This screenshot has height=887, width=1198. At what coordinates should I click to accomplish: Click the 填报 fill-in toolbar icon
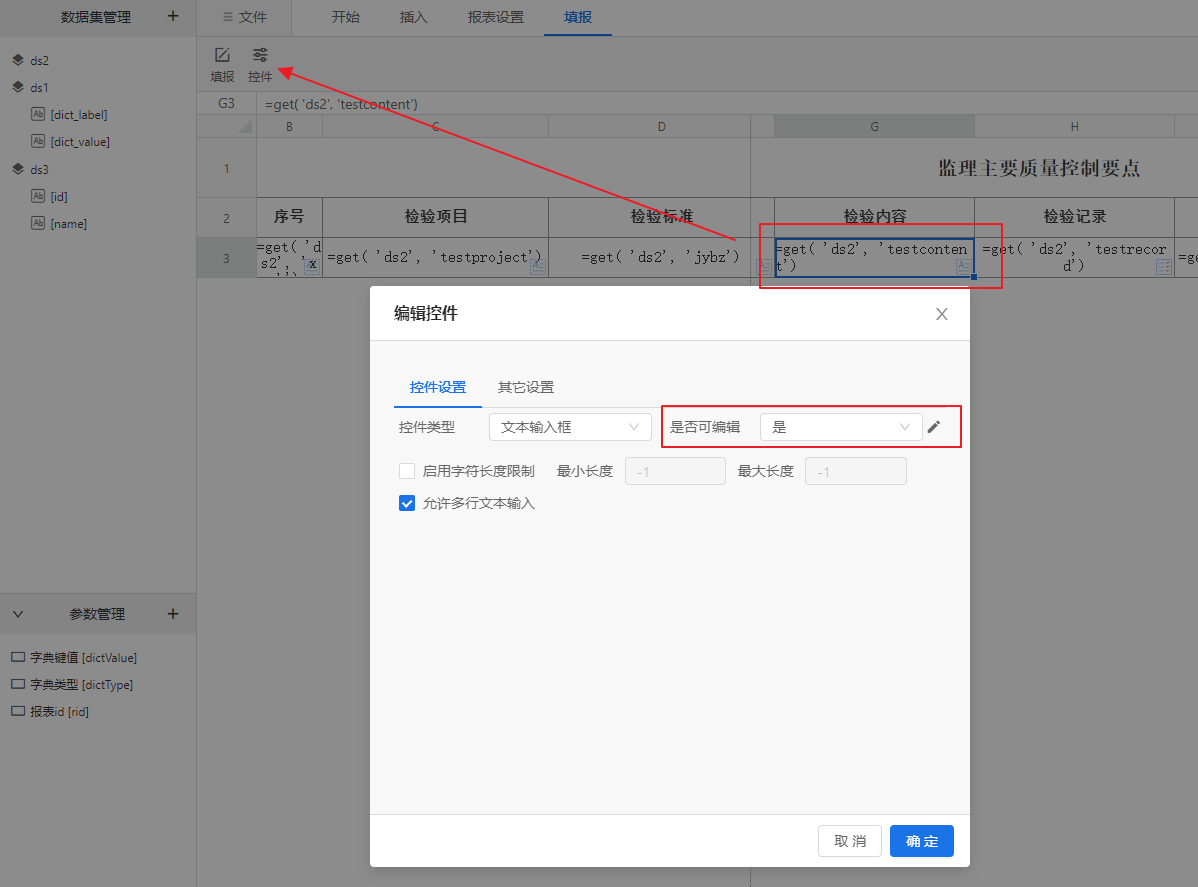pos(222,55)
